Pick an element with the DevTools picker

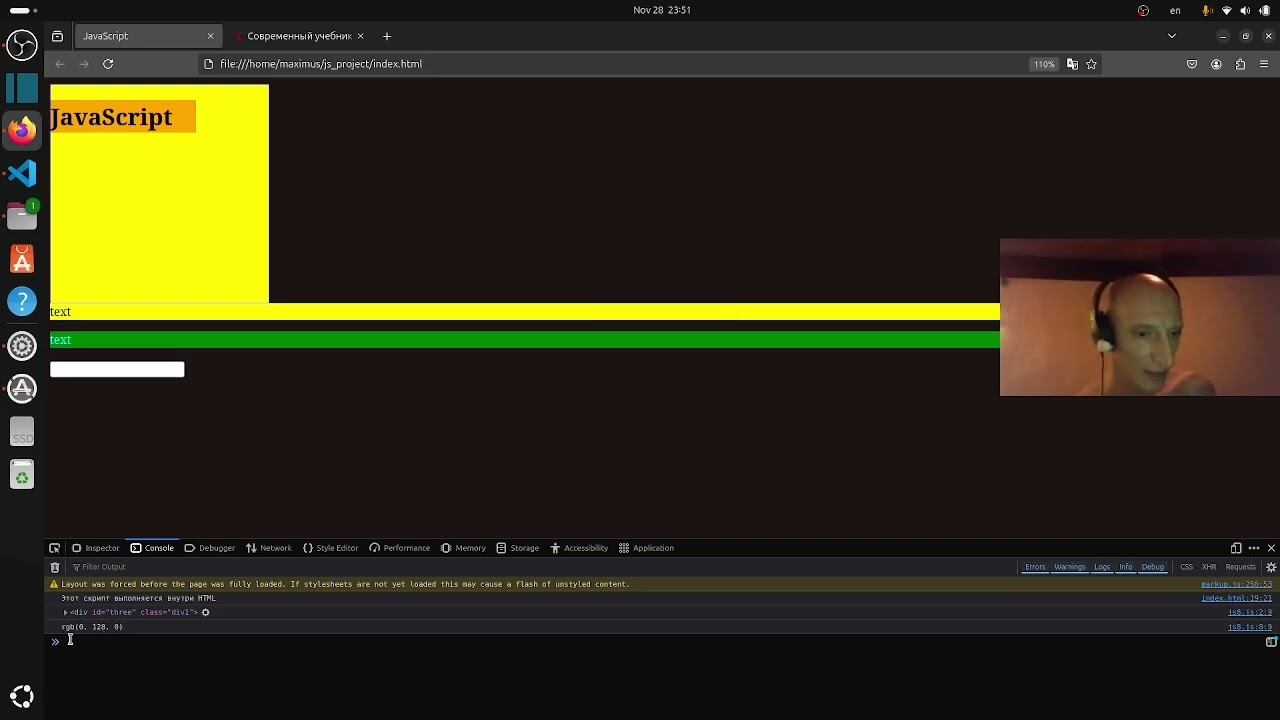[x=55, y=548]
